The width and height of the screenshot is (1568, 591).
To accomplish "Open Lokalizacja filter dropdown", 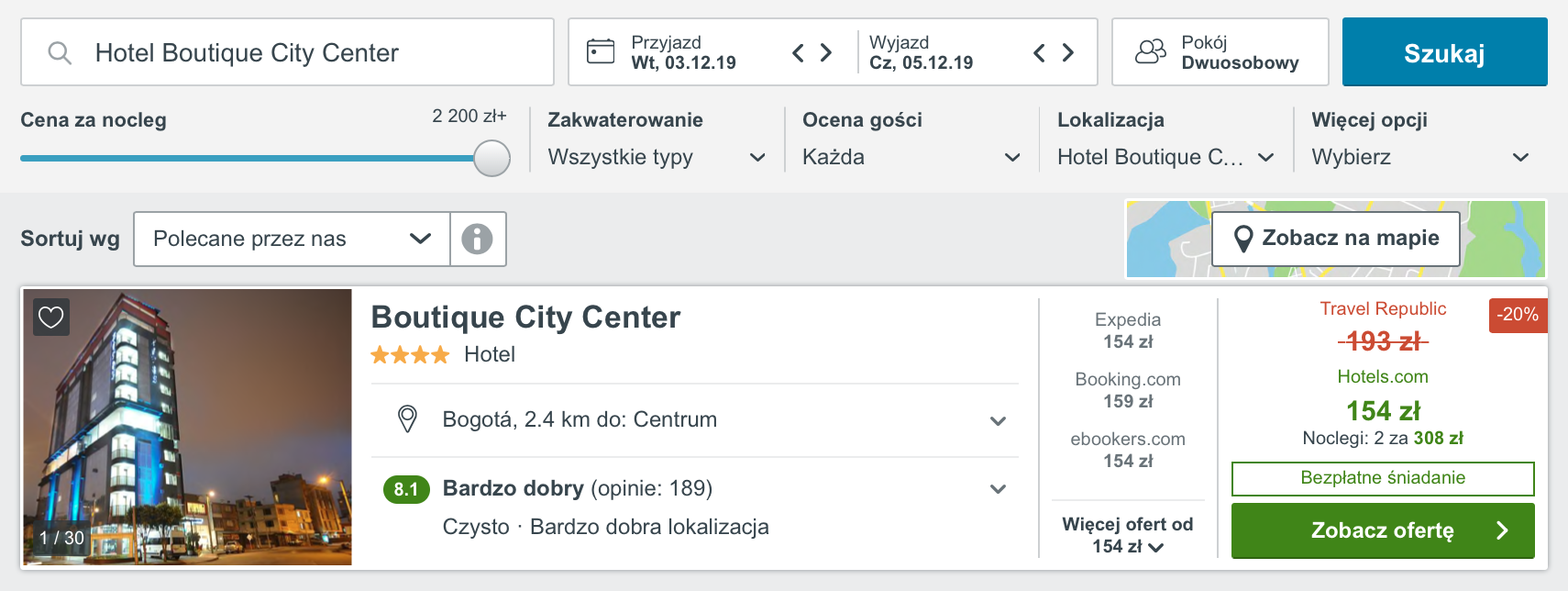I will coord(1165,157).
